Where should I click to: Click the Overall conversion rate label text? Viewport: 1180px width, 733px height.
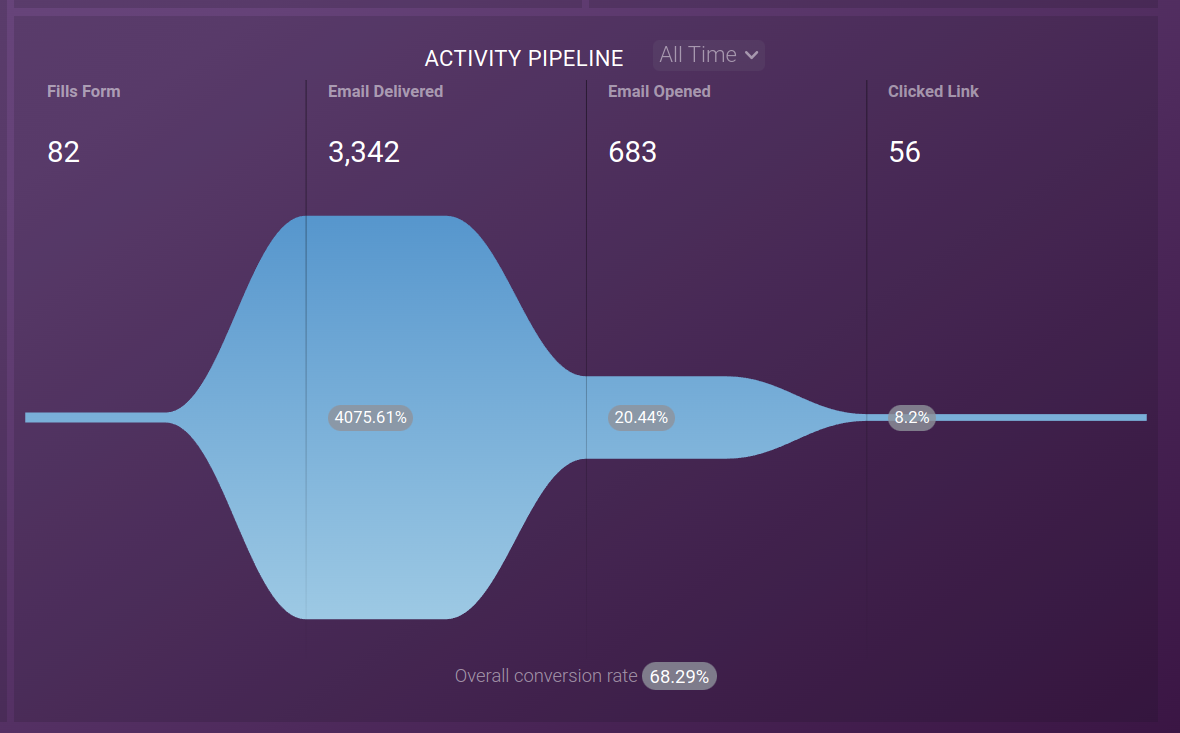[x=545, y=675]
